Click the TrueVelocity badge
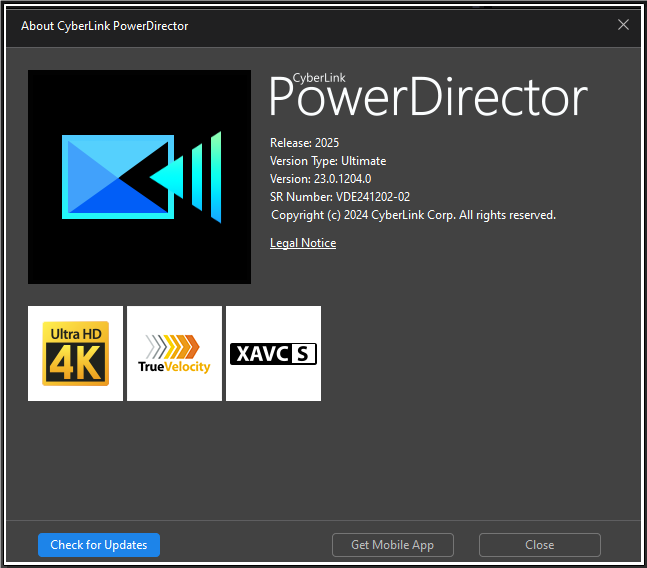The height and width of the screenshot is (568, 647). pyautogui.click(x=175, y=354)
